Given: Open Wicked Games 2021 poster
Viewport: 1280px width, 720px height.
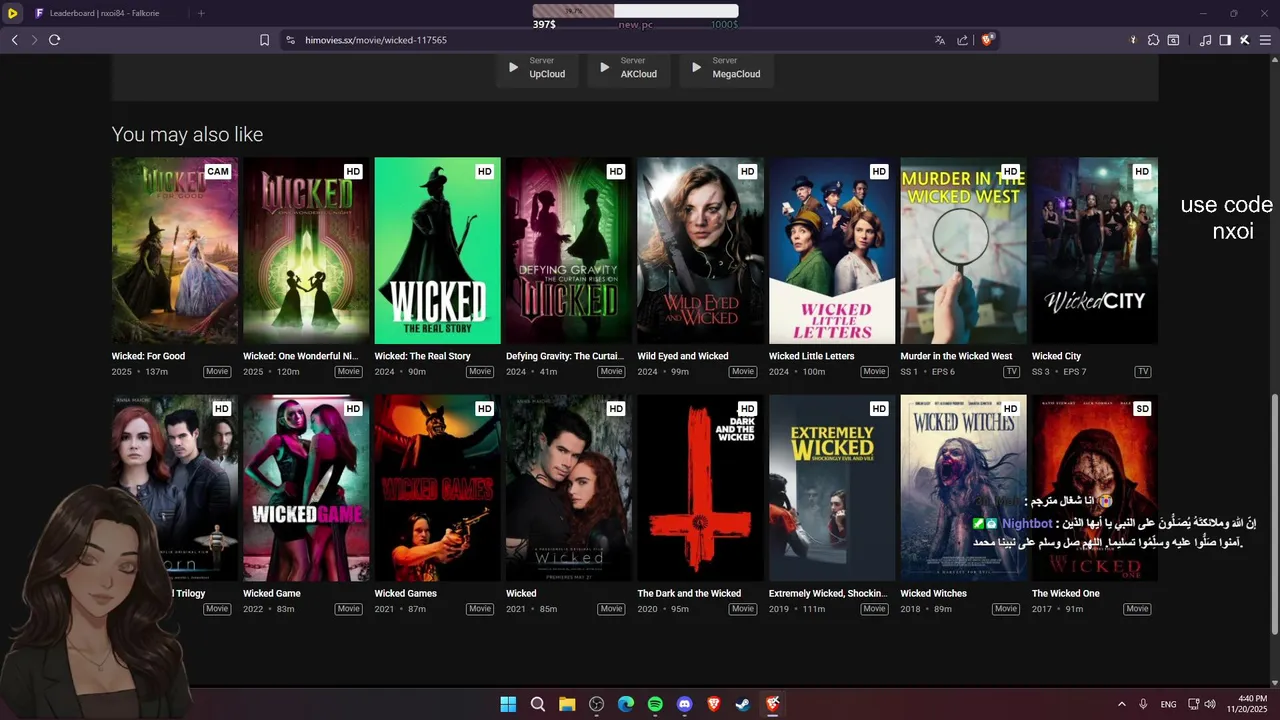Looking at the screenshot, I should pyautogui.click(x=438, y=488).
